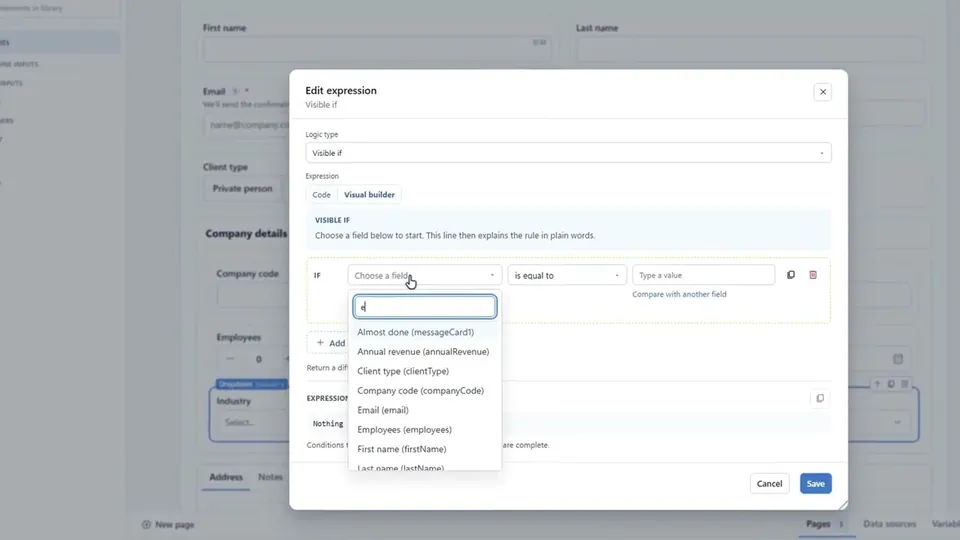Select Almost done (messageCard1) option
Image resolution: width=960 pixels, height=540 pixels.
tap(425, 332)
